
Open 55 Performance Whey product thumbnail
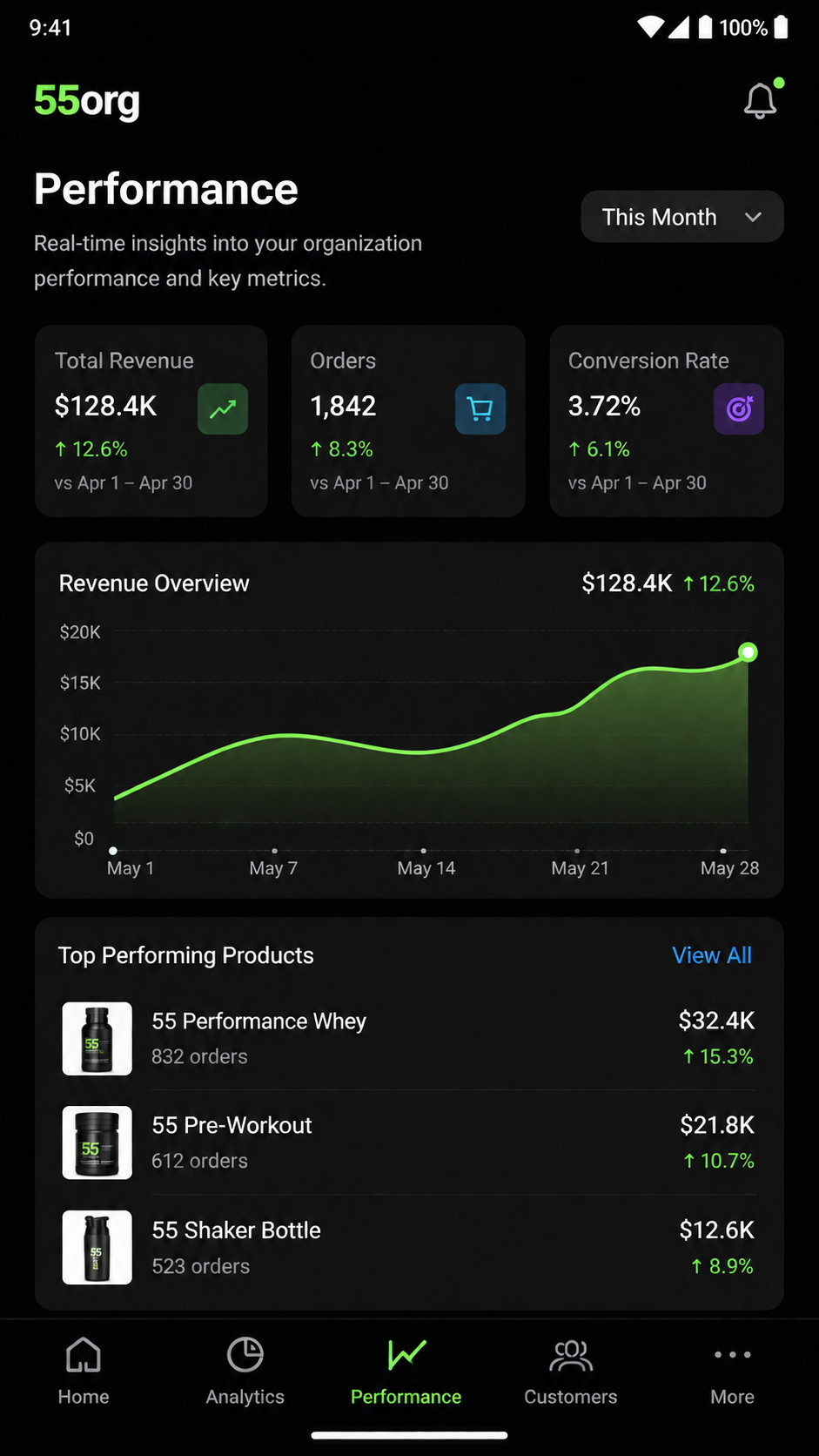[x=97, y=1038]
